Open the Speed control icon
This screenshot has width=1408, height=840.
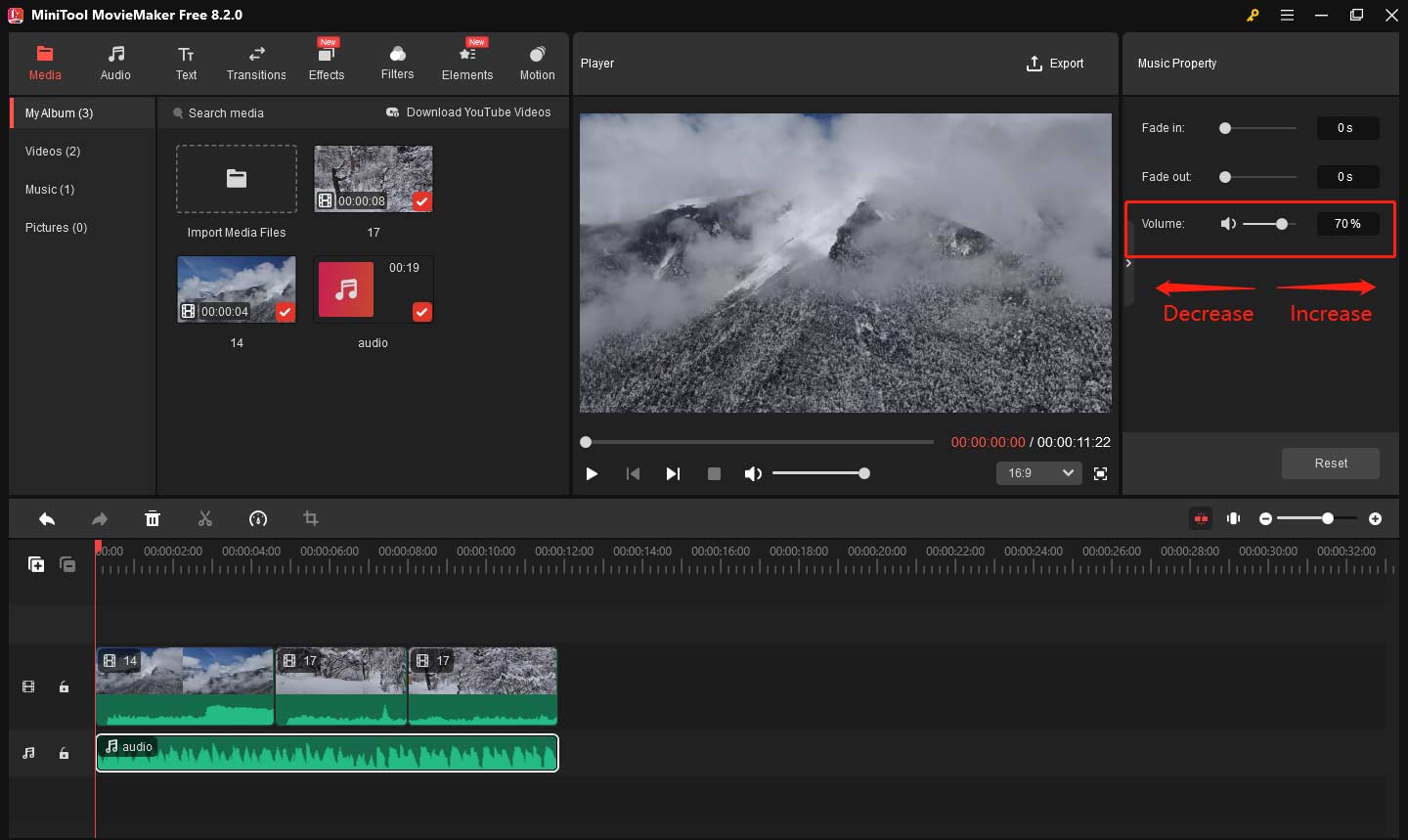[258, 518]
